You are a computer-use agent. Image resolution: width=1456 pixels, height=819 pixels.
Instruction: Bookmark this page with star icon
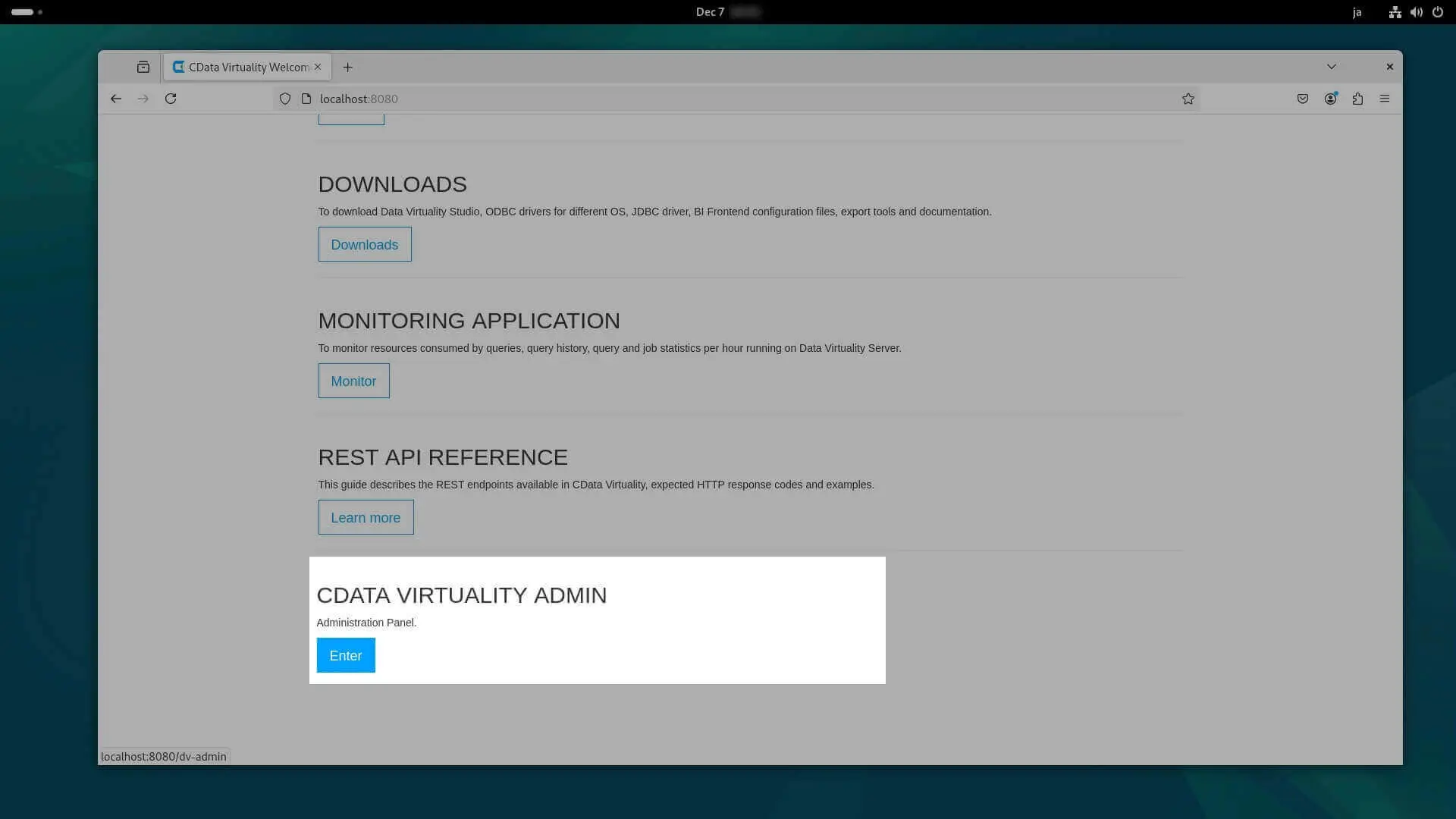[x=1188, y=99]
